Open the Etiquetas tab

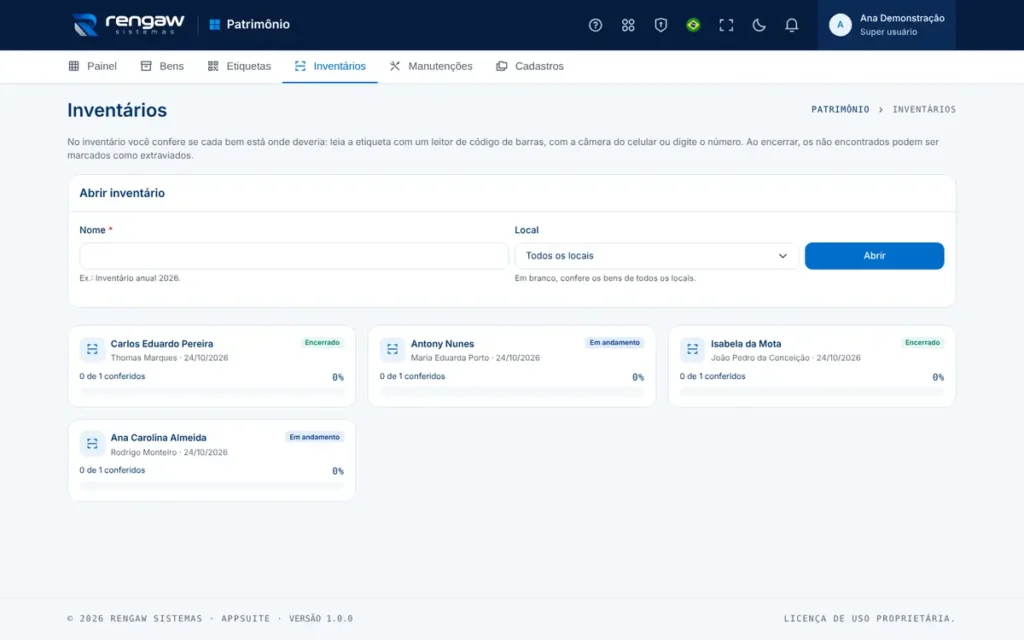[x=239, y=66]
